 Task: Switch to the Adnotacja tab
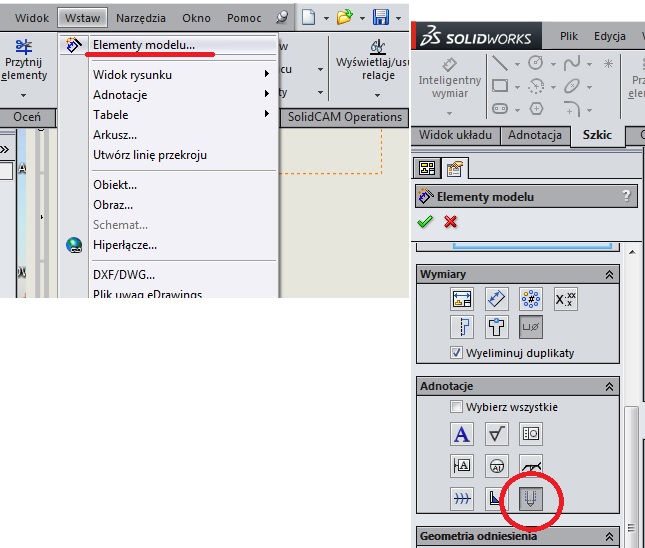point(535,135)
